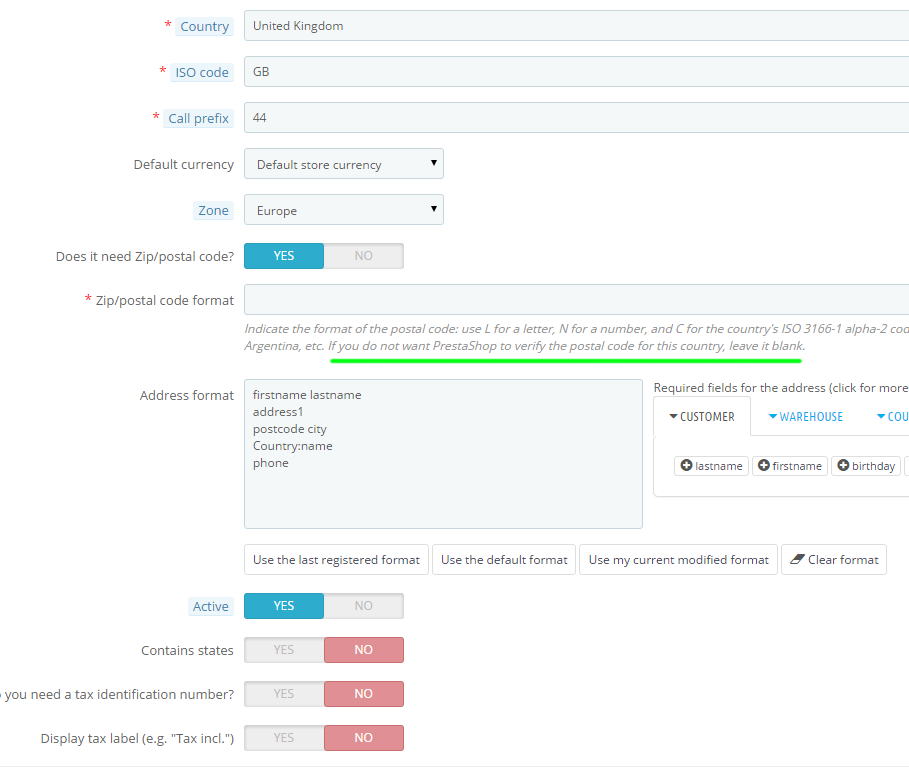Open the WAREHOUSE fields tab
Viewport: 909px width, 767px height.
[x=806, y=417]
